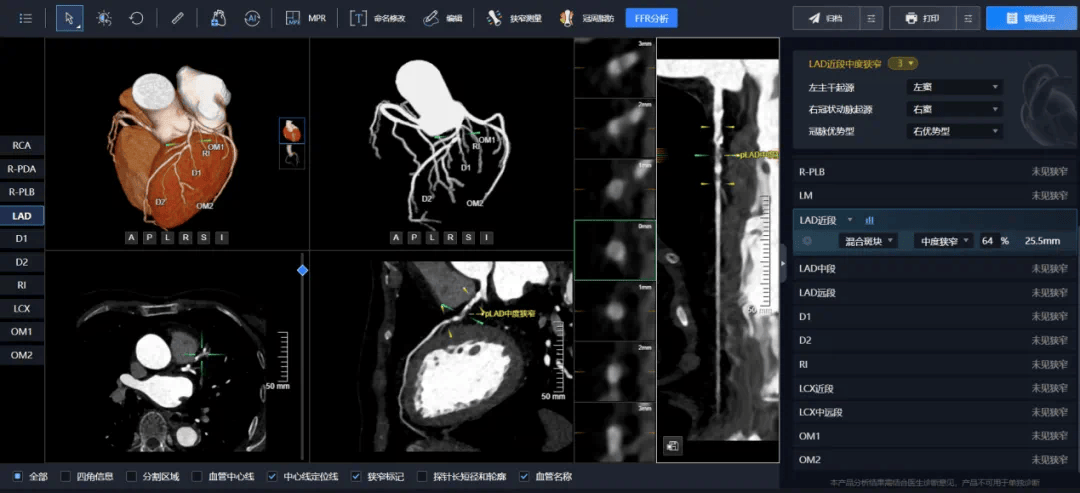1080x493 pixels.
Task: Click the chart icon beside LAD近段
Action: (869, 220)
